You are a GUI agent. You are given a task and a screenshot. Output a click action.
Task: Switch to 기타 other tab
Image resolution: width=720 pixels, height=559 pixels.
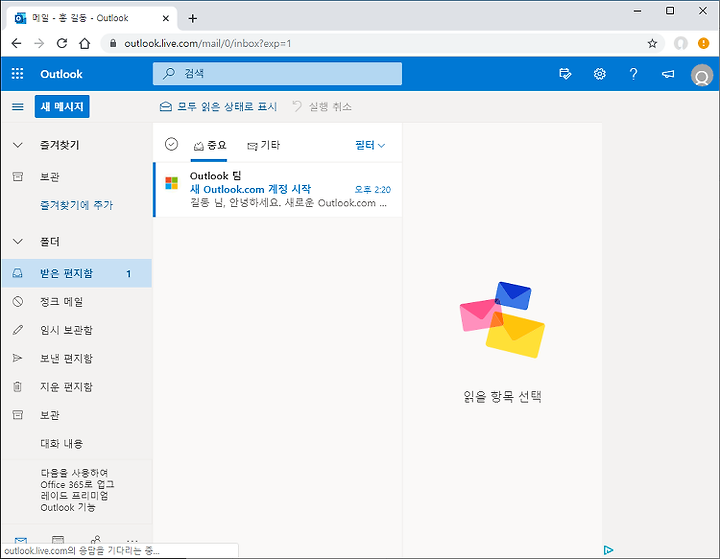(x=263, y=146)
